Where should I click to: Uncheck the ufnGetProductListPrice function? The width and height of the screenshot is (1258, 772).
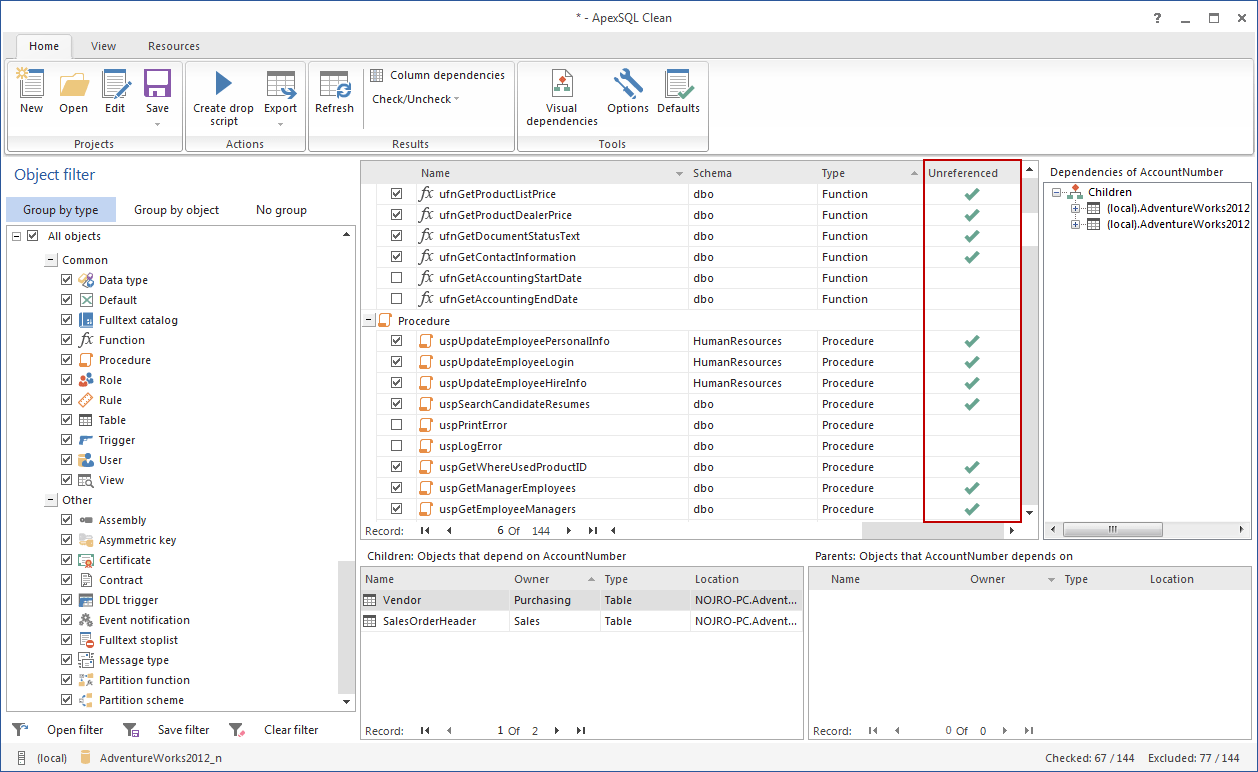(x=396, y=194)
